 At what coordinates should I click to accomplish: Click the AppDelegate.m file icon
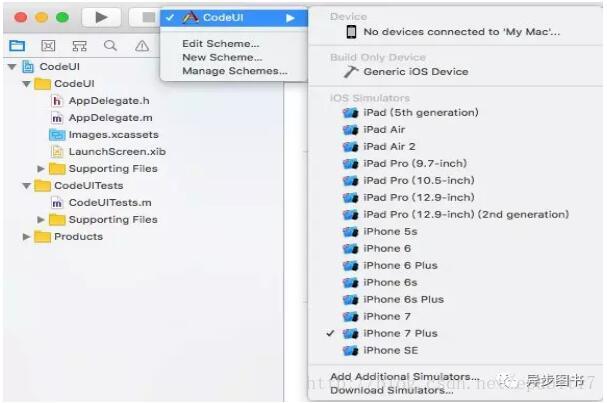pyautogui.click(x=57, y=118)
